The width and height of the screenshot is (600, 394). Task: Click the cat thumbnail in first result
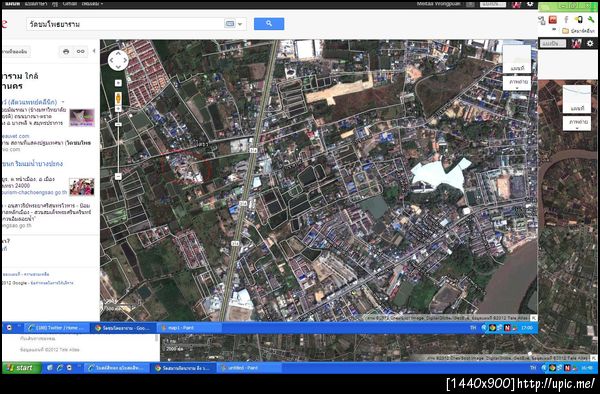coord(82,117)
